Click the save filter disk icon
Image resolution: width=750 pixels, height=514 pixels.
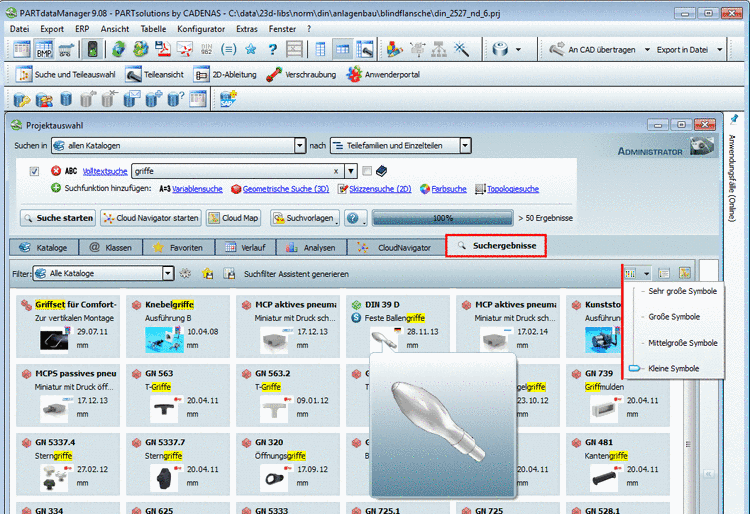click(230, 273)
